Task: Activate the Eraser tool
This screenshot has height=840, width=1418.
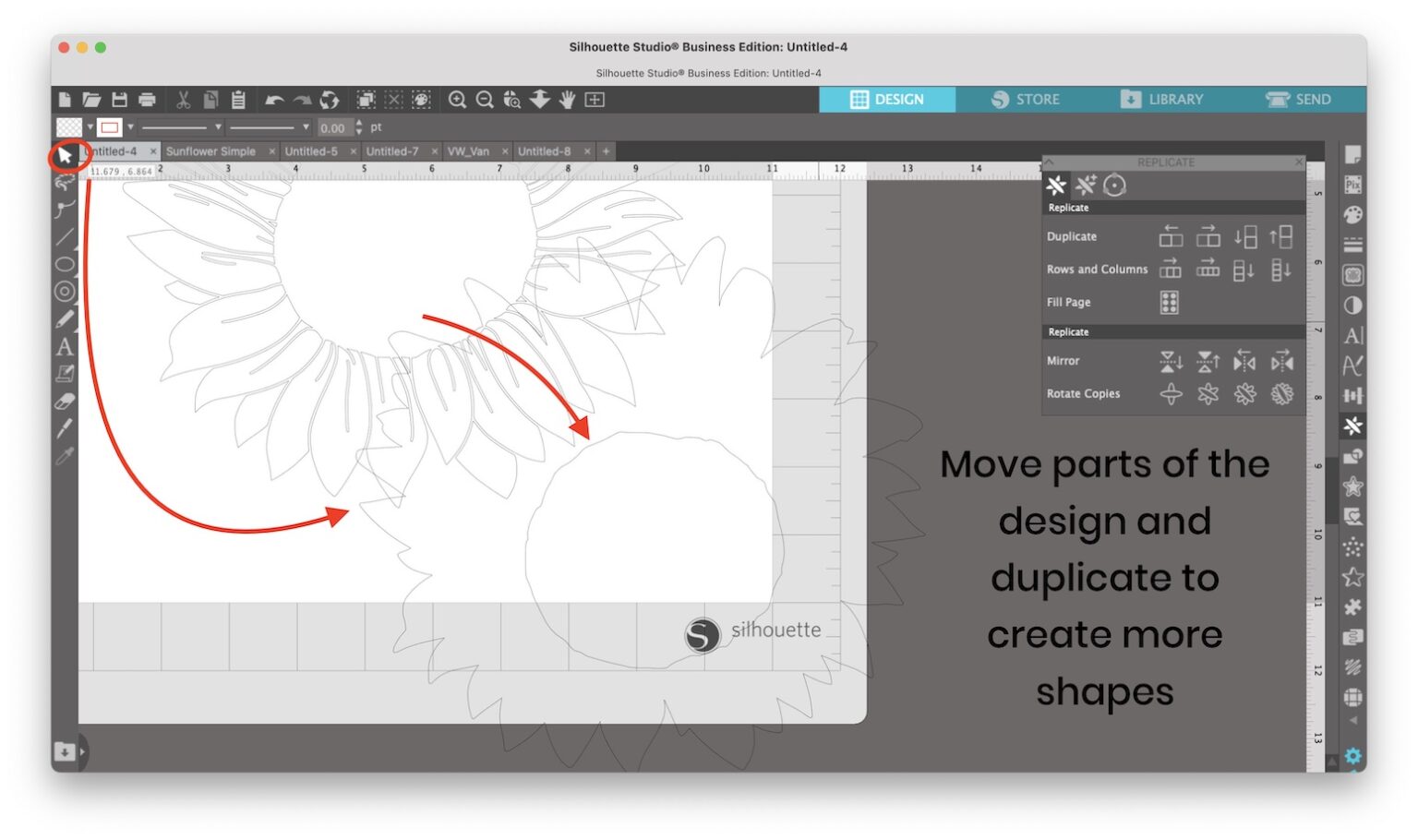Action: (65, 399)
